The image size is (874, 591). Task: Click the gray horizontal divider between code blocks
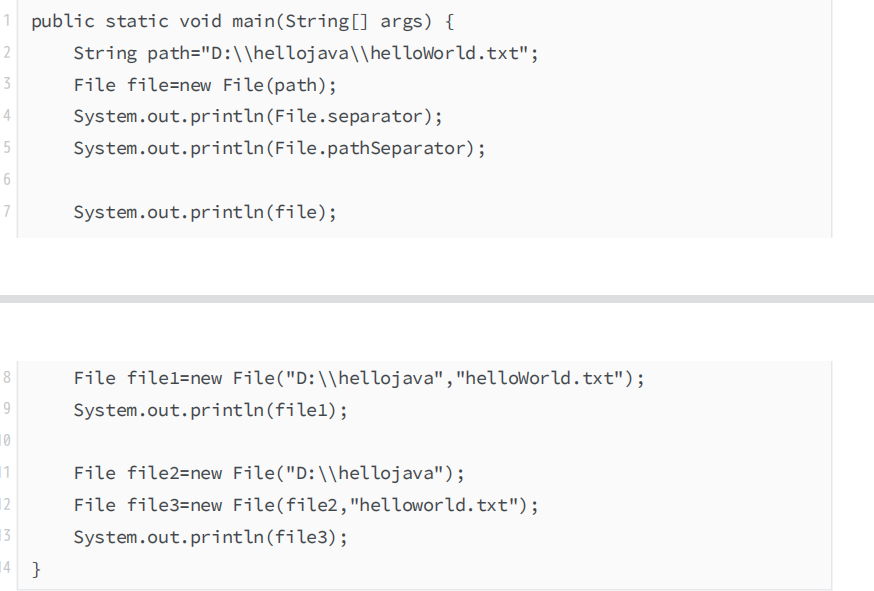tap(437, 298)
